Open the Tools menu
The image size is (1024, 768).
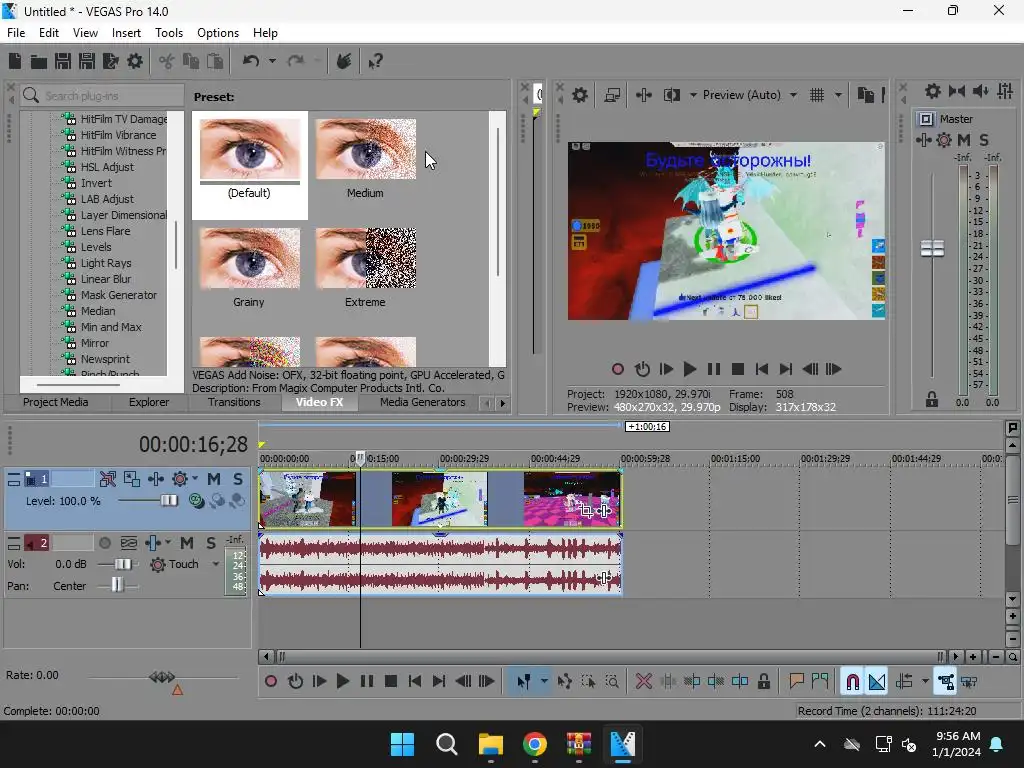coord(168,33)
